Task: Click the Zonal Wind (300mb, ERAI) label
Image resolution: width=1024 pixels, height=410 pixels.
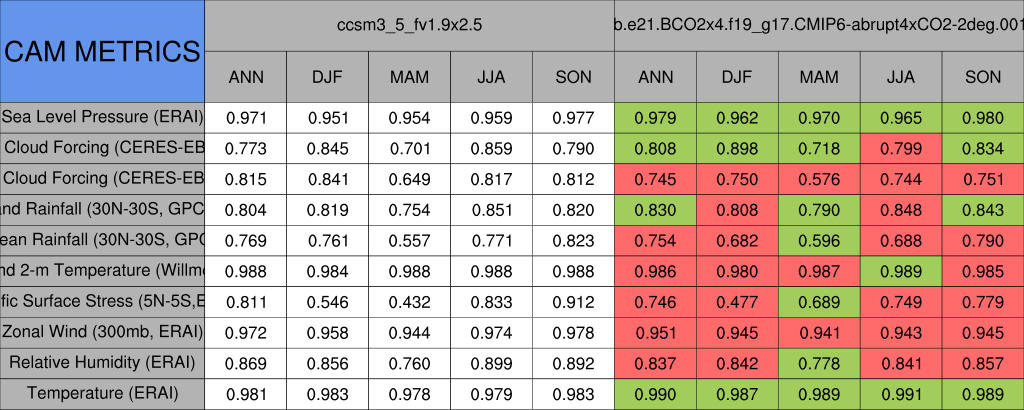Action: (x=102, y=331)
